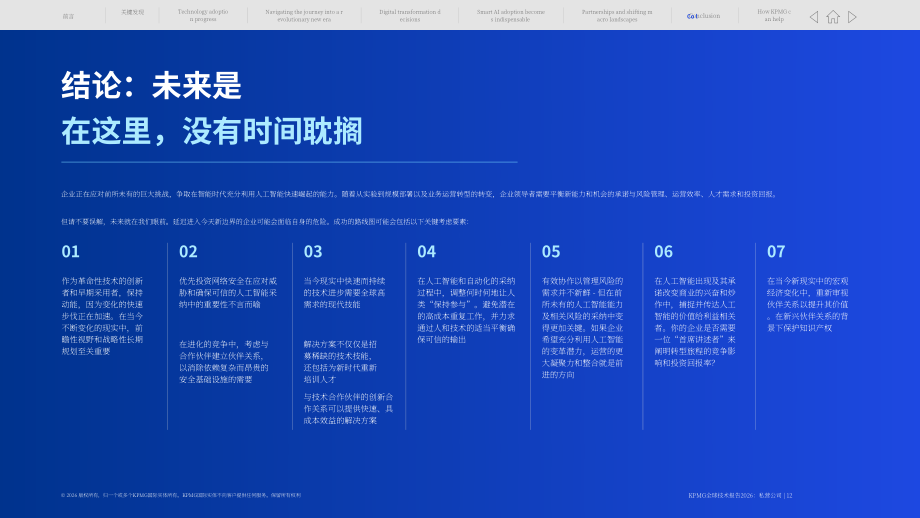Click paragraph starting 在人工智能出现及其承
The image size is (920, 518).
695,322
